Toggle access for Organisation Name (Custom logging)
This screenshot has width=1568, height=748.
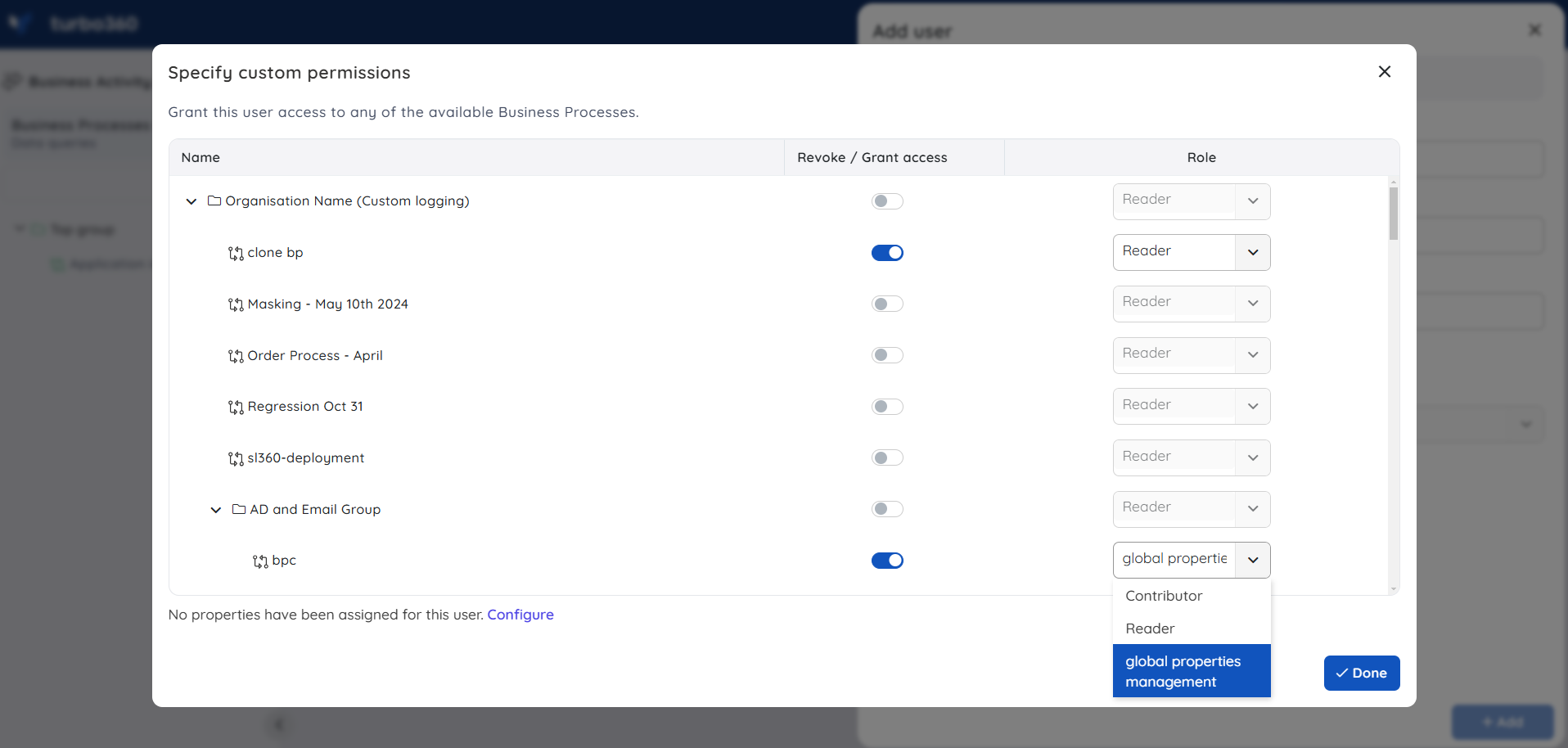[887, 201]
